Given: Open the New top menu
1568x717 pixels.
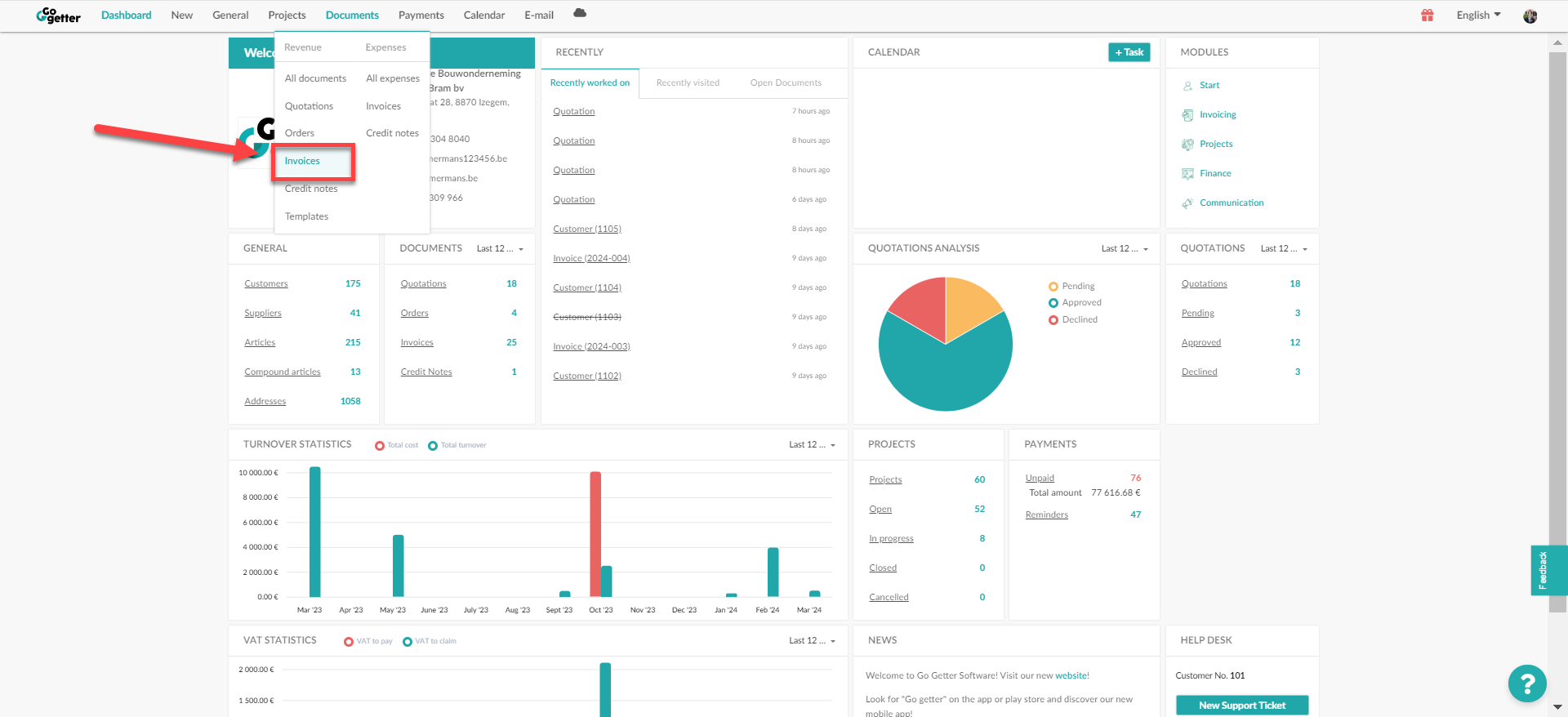Looking at the screenshot, I should click(x=182, y=15).
